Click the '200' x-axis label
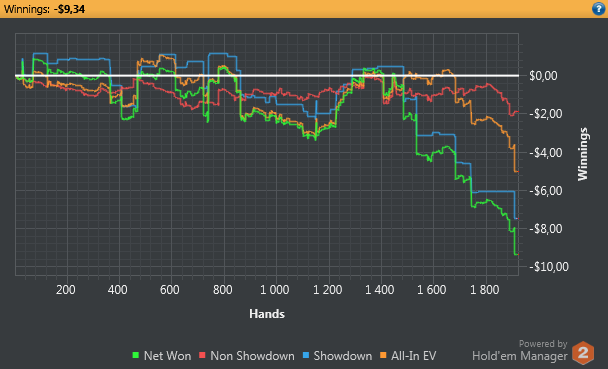The width and height of the screenshot is (608, 369). (x=66, y=290)
